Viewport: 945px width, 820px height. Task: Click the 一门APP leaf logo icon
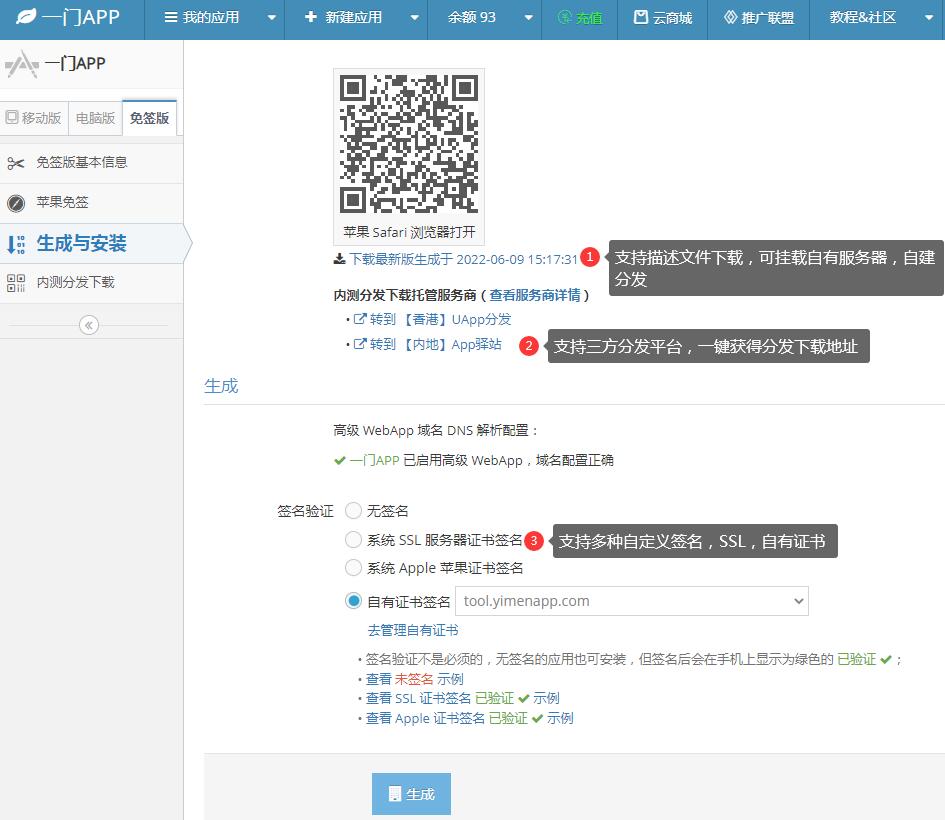(26, 17)
